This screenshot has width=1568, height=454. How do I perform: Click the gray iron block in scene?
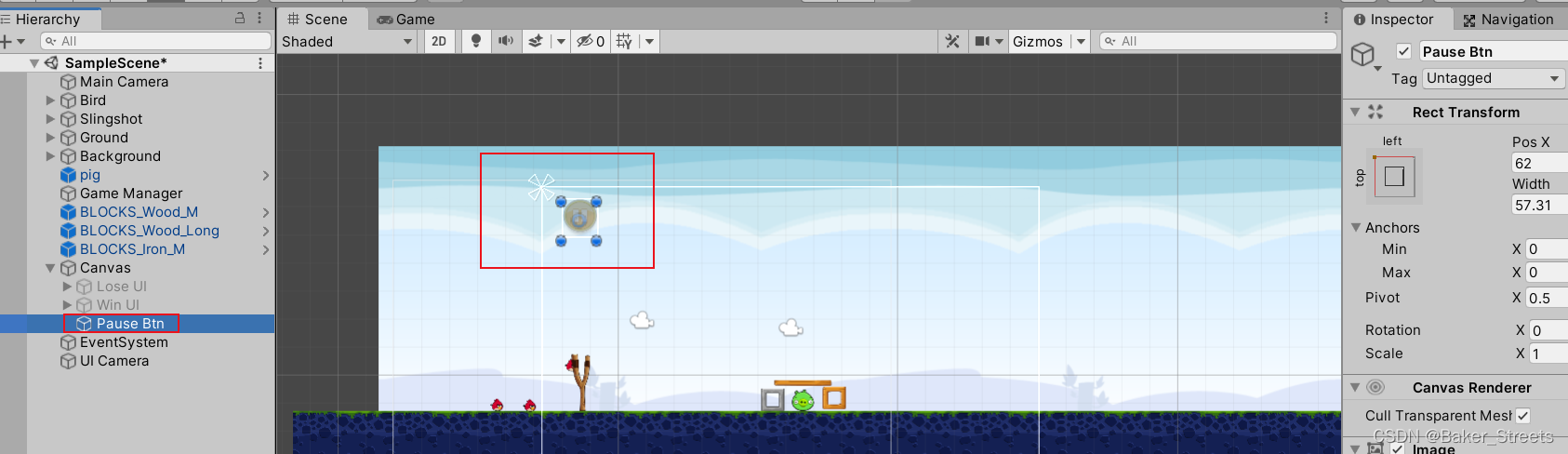tap(773, 400)
